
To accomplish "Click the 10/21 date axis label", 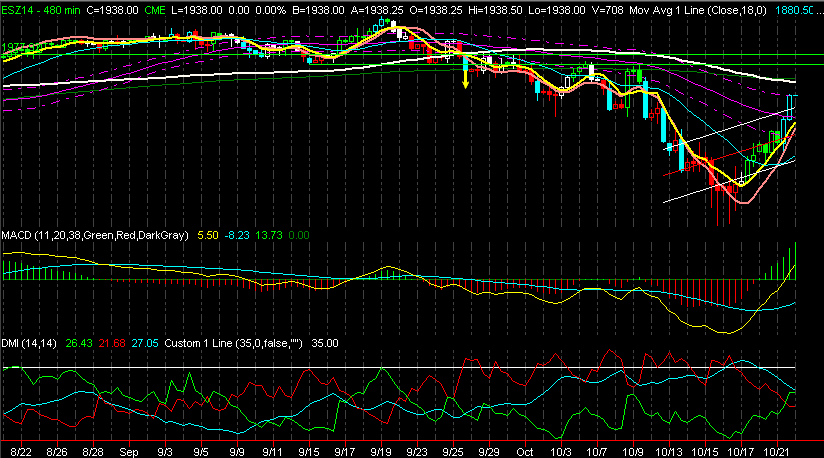I will (776, 452).
